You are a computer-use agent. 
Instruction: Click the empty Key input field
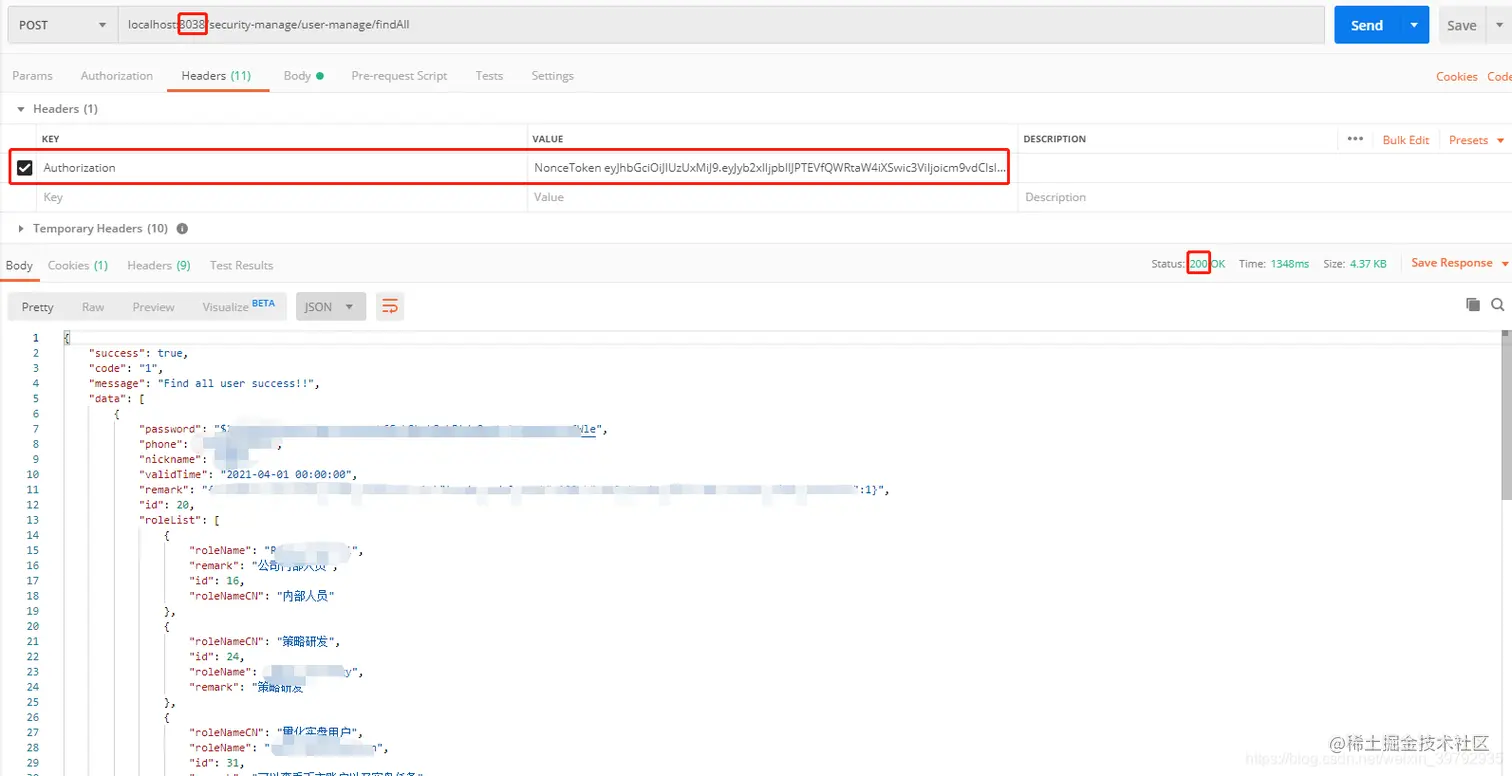tap(282, 197)
